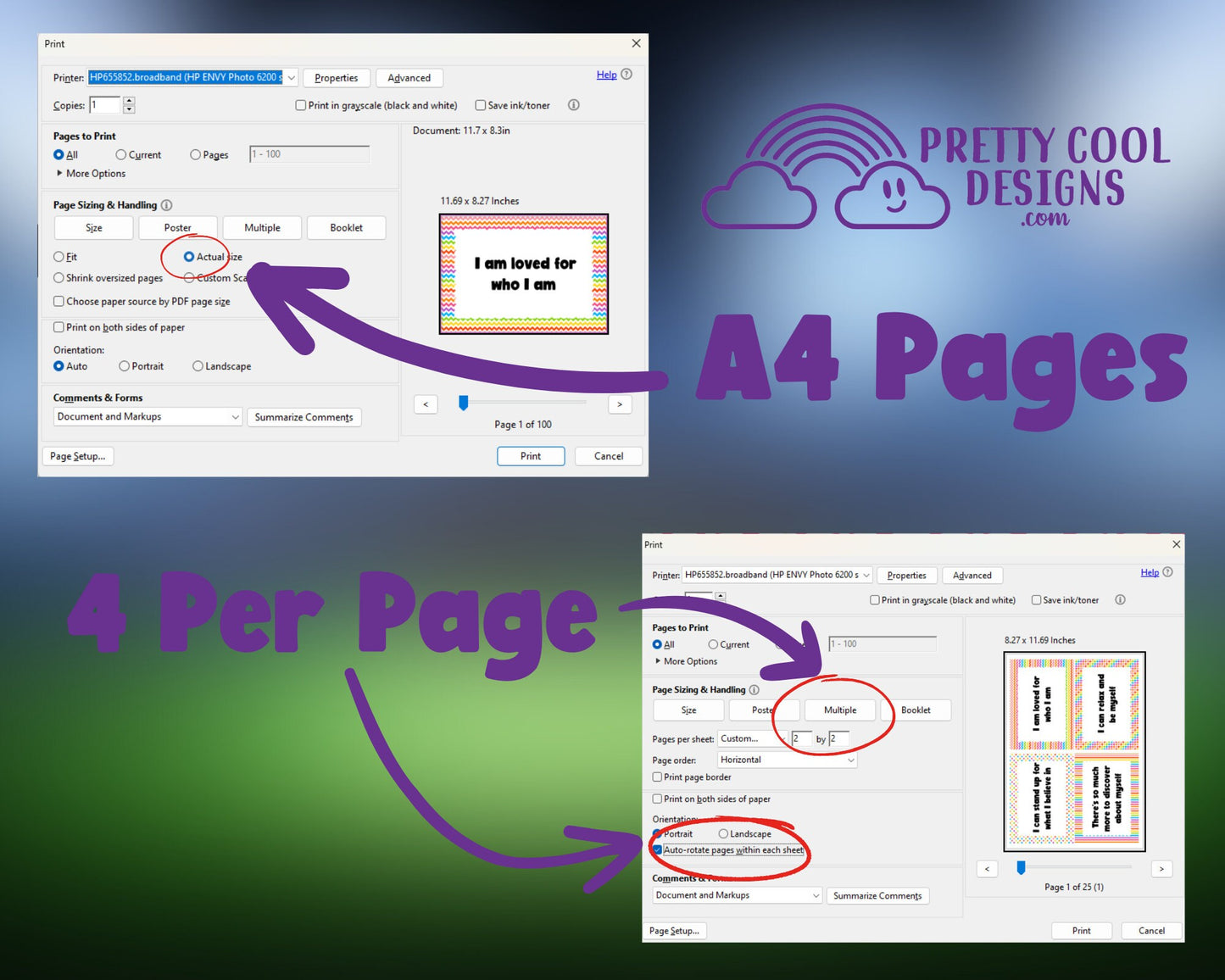Enable Choose paper source by PDF page size
The width and height of the screenshot is (1225, 980).
click(x=58, y=301)
